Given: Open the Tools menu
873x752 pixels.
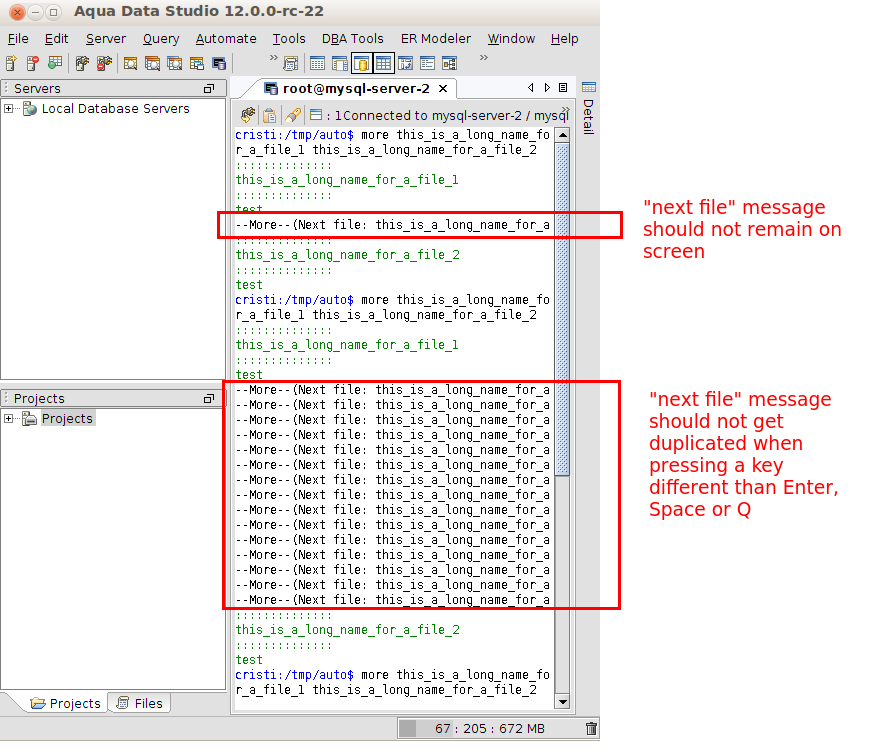Looking at the screenshot, I should click(x=289, y=39).
